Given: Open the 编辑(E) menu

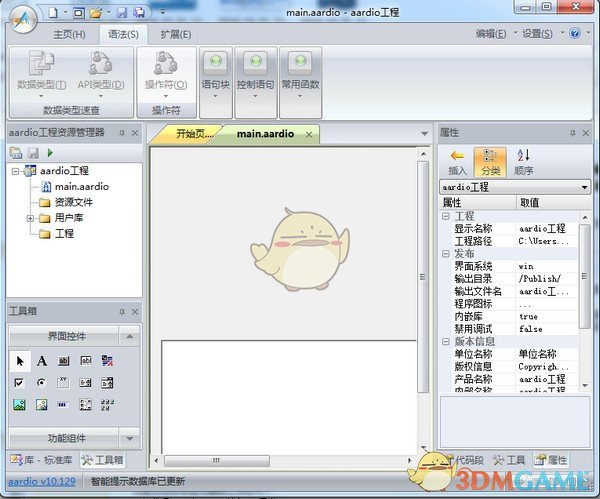Looking at the screenshot, I should tap(491, 34).
